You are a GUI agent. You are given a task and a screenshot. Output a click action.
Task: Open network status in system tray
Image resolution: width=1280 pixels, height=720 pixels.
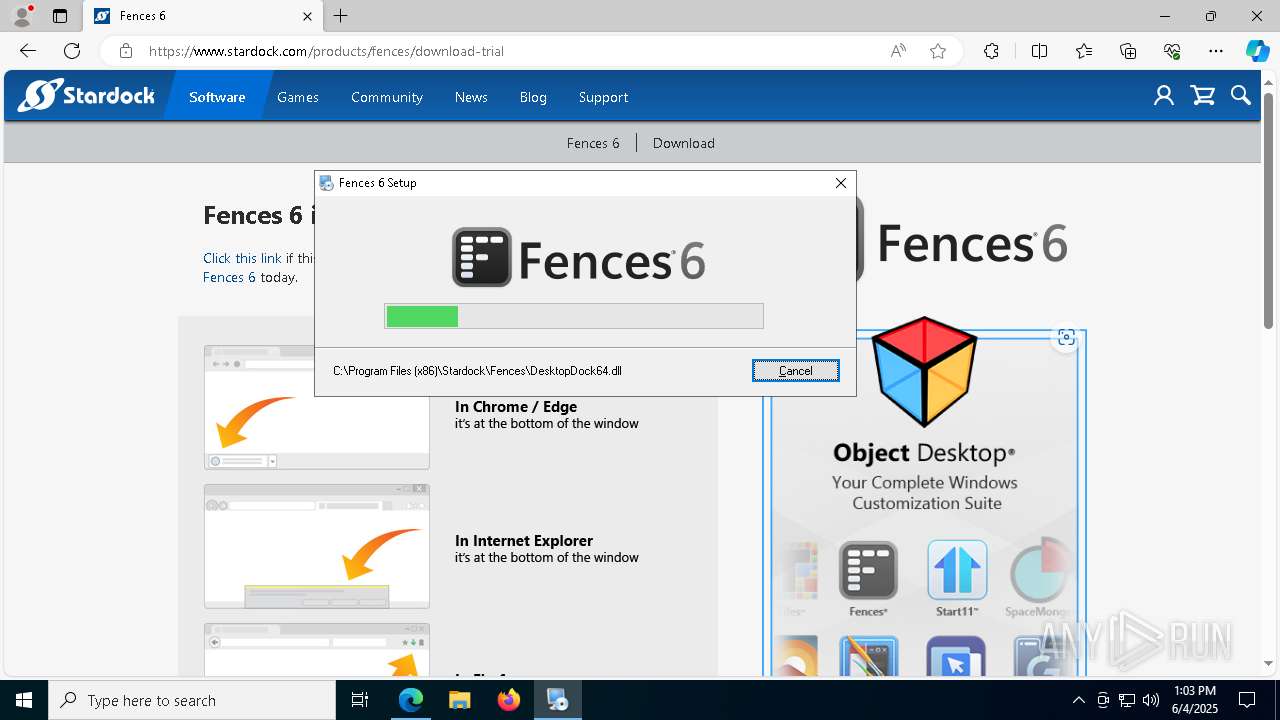pyautogui.click(x=1127, y=700)
